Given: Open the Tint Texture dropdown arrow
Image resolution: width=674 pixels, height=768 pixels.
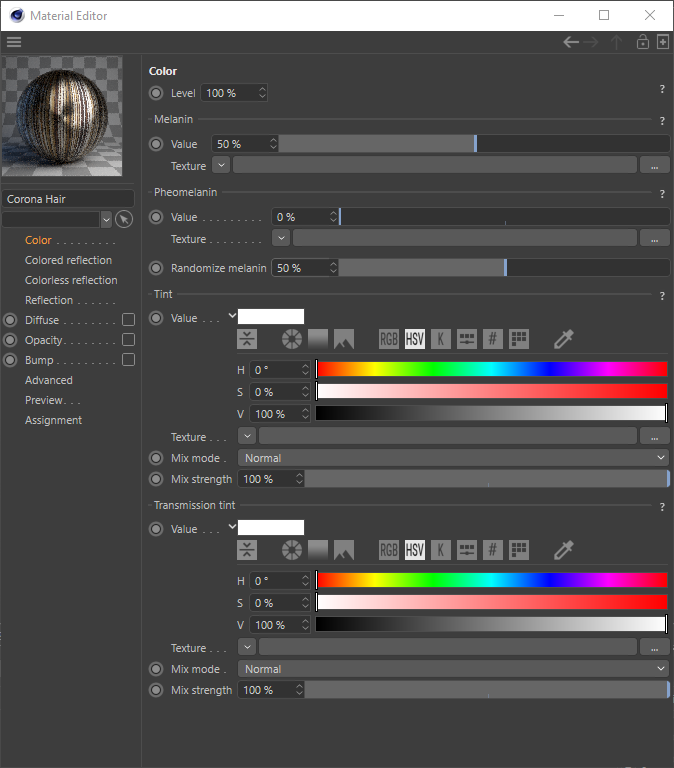Looking at the screenshot, I should coord(247,436).
